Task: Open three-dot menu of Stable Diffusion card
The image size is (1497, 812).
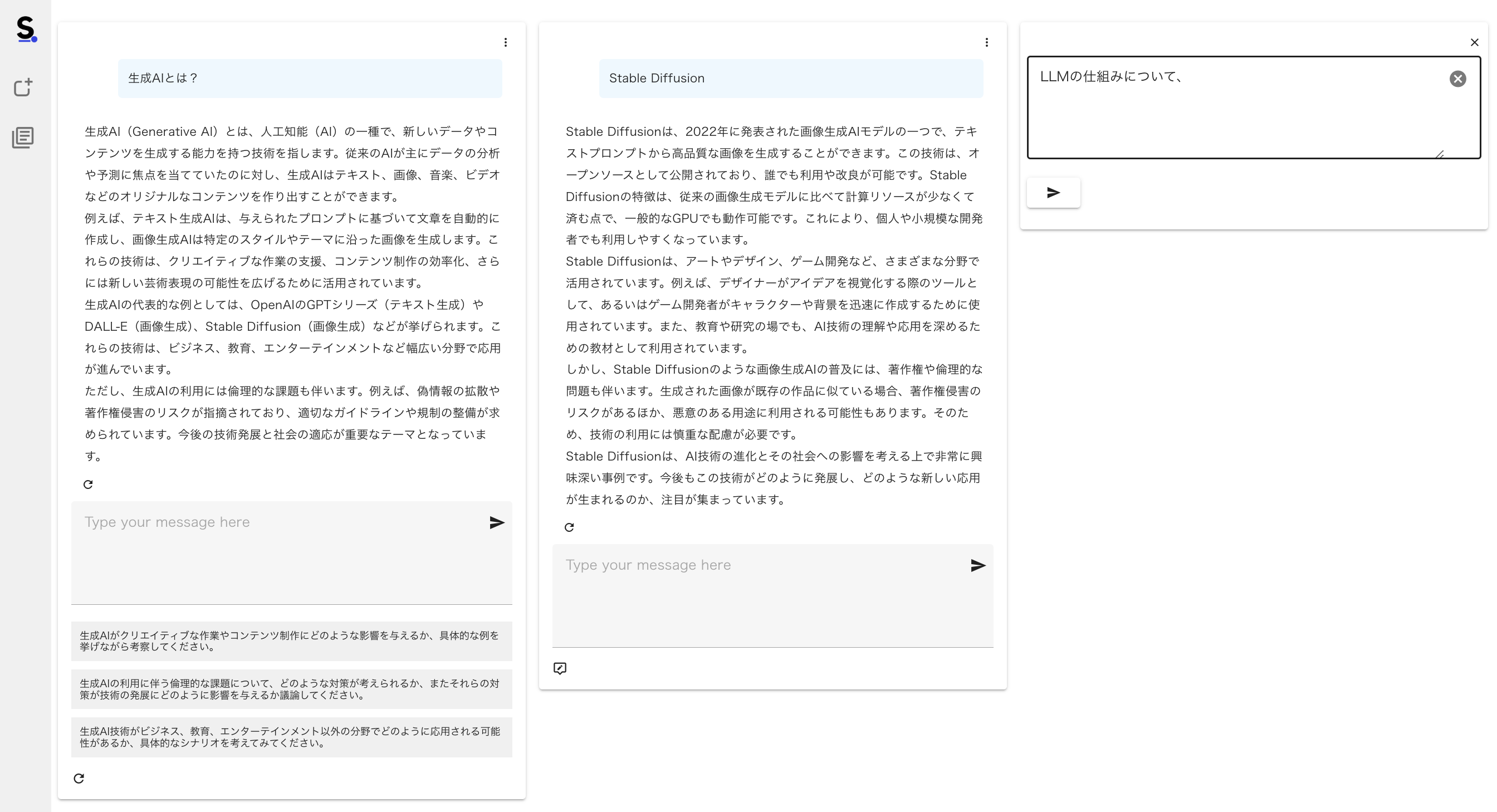Action: 986,42
